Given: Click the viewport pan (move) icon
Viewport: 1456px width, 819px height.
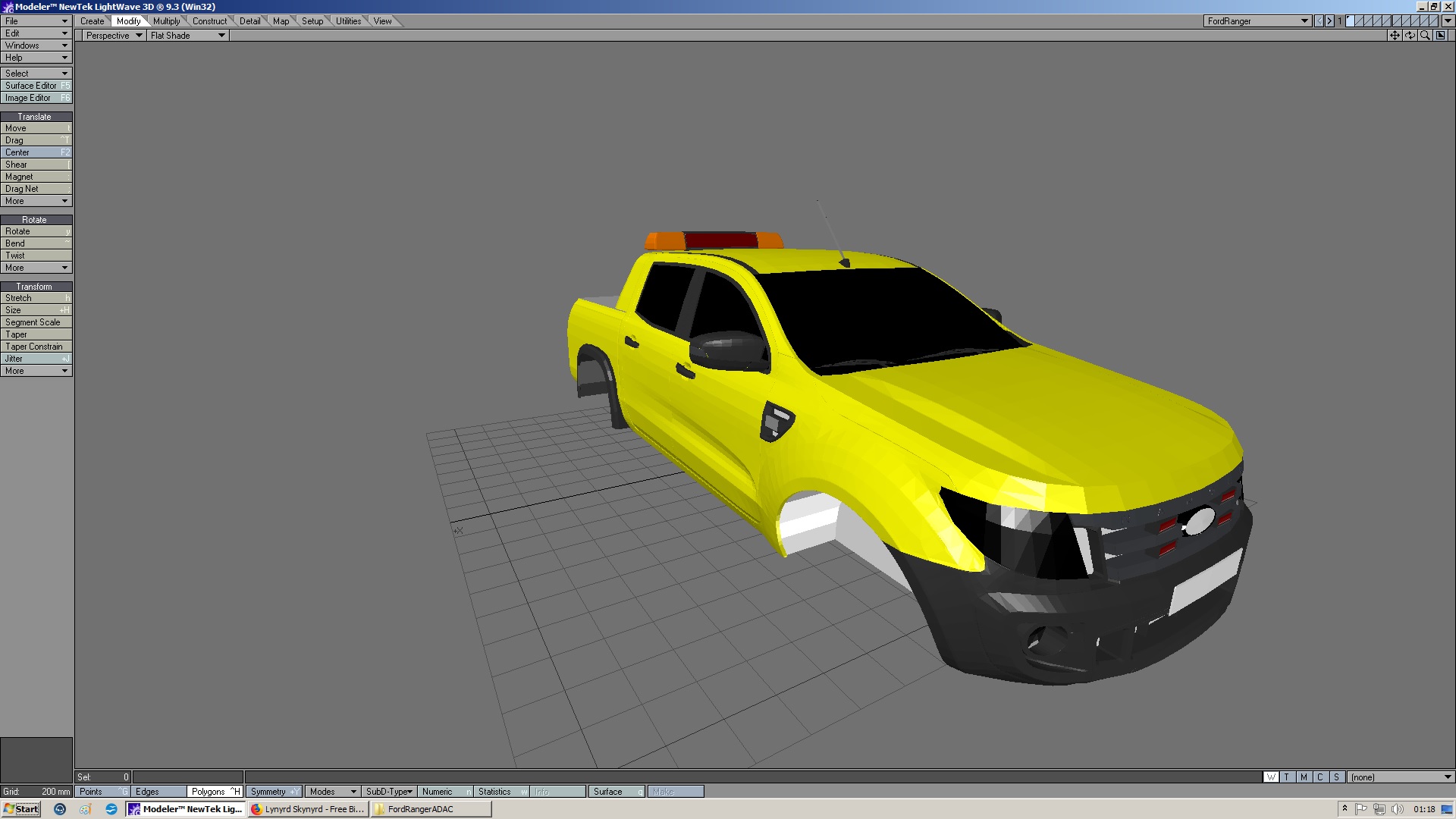Looking at the screenshot, I should point(1395,35).
